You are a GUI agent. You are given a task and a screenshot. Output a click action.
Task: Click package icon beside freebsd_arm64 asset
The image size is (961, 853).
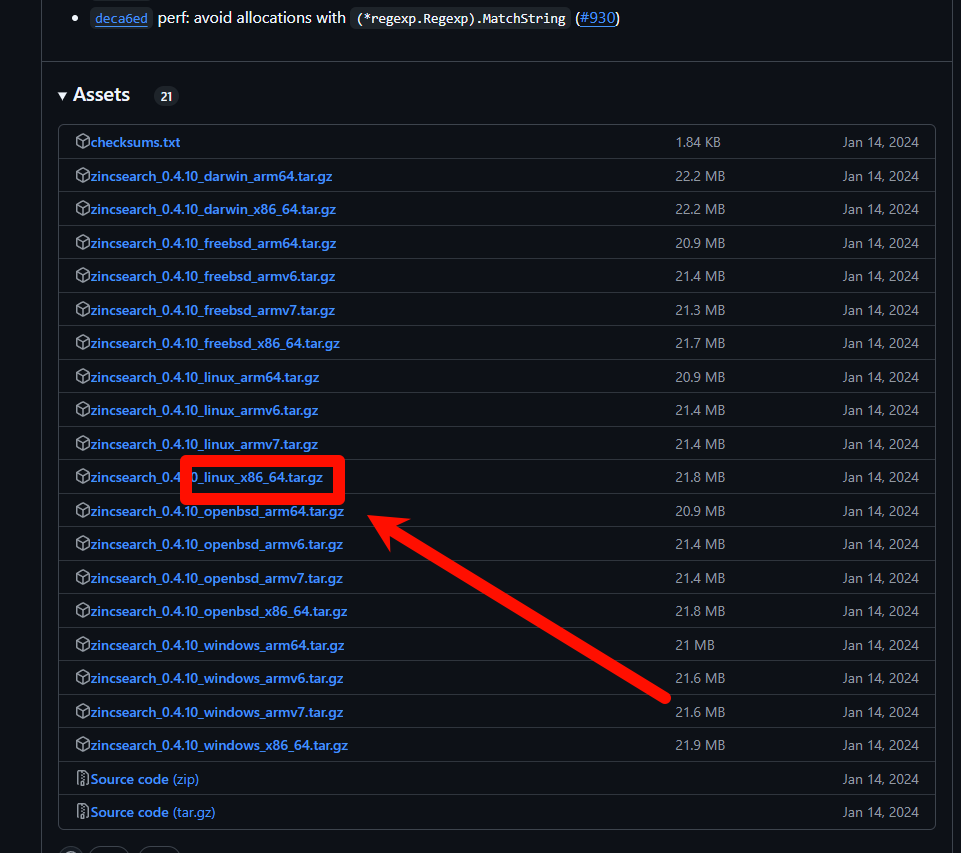coord(83,243)
